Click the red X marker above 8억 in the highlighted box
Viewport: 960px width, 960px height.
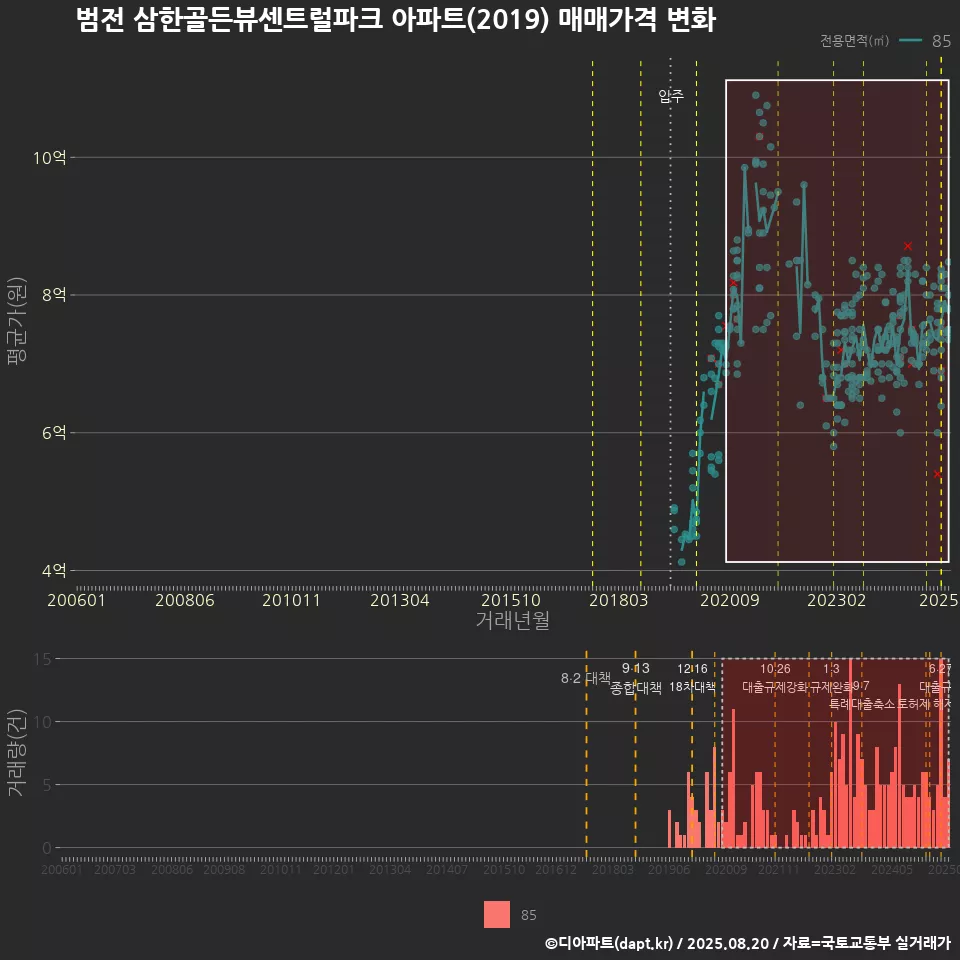point(907,246)
